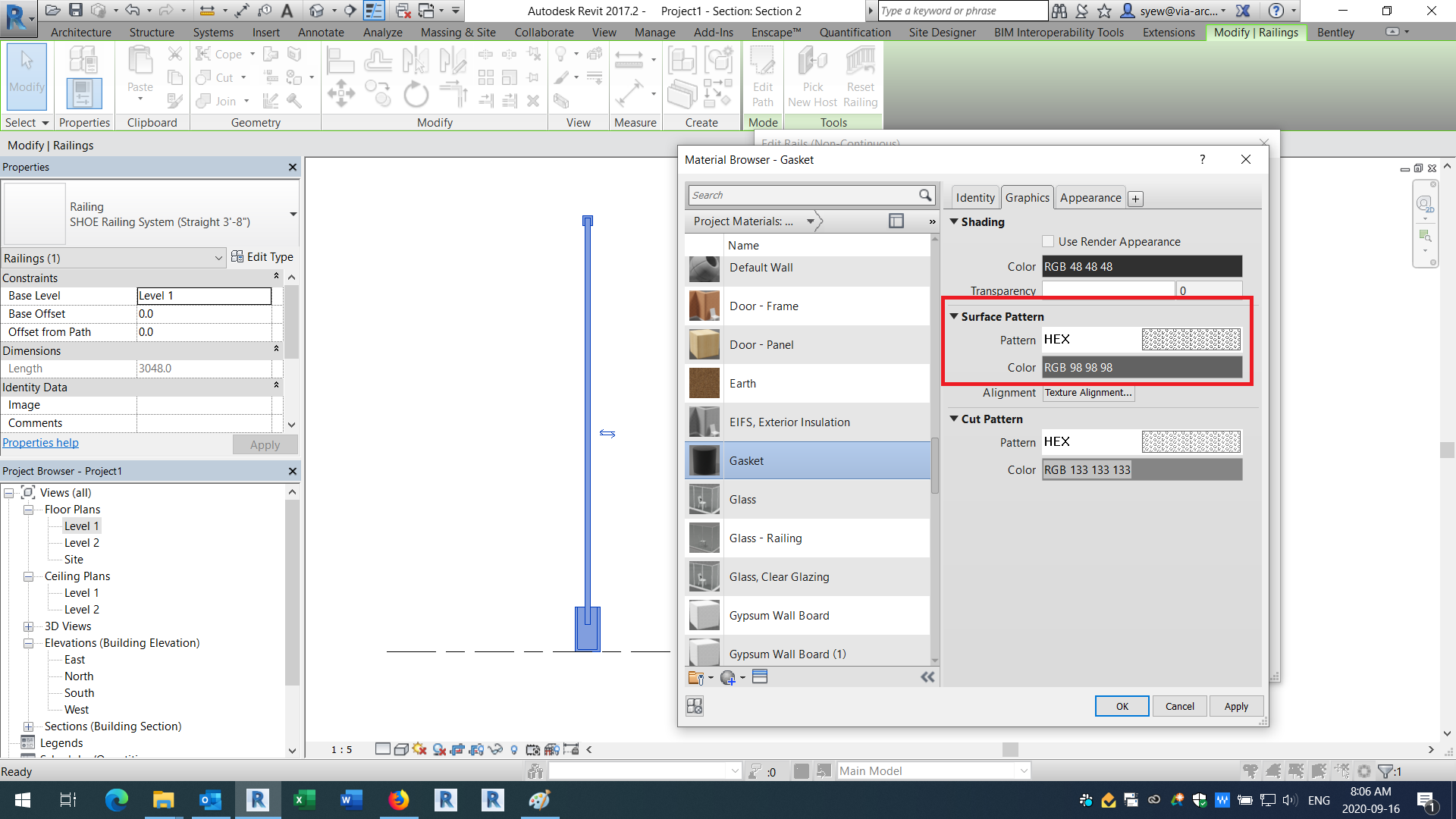Enable the Use Render Appearance checkbox
This screenshot has width=1456, height=819.
click(x=1049, y=241)
